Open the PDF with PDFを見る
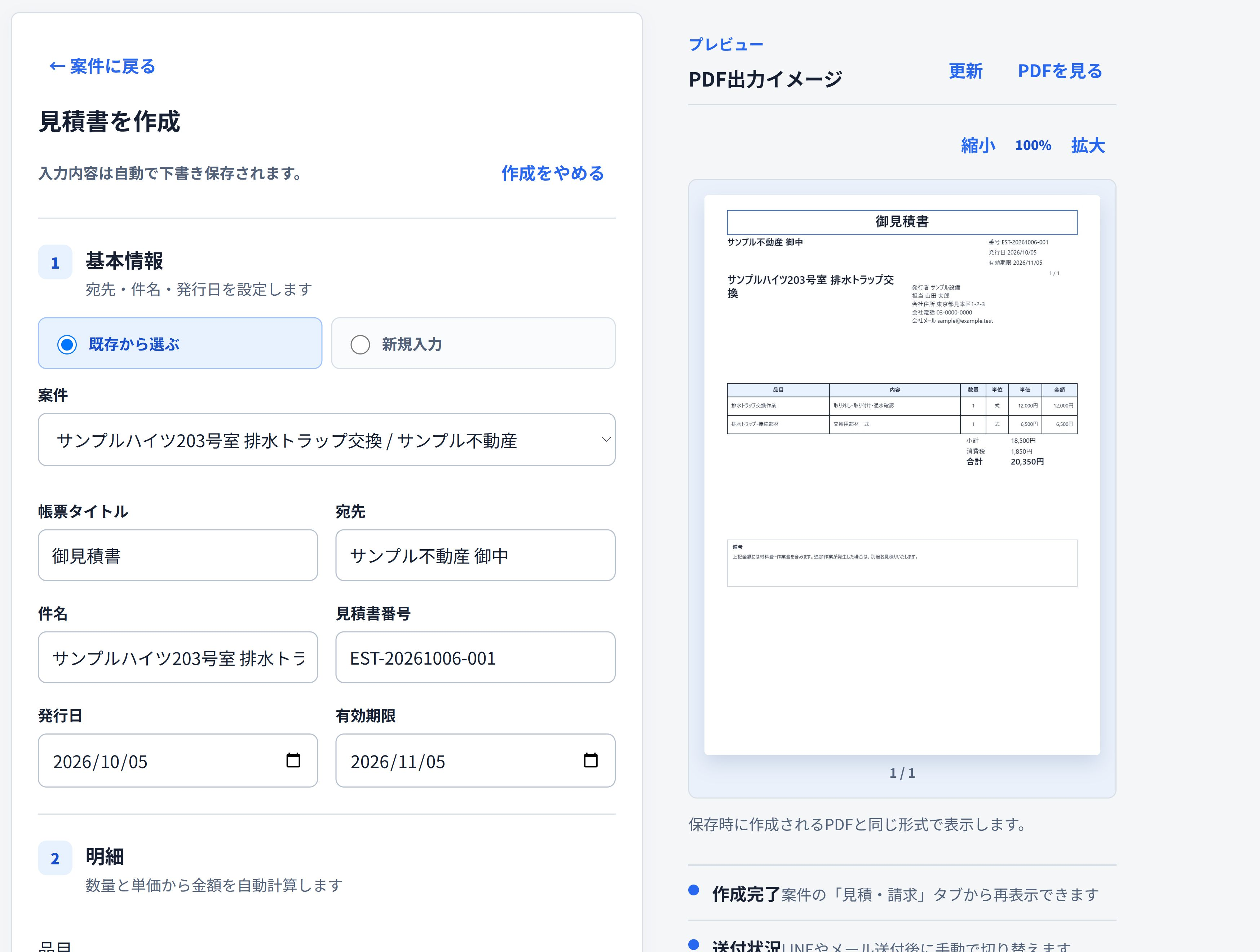This screenshot has height=952, width=1260. click(1060, 71)
